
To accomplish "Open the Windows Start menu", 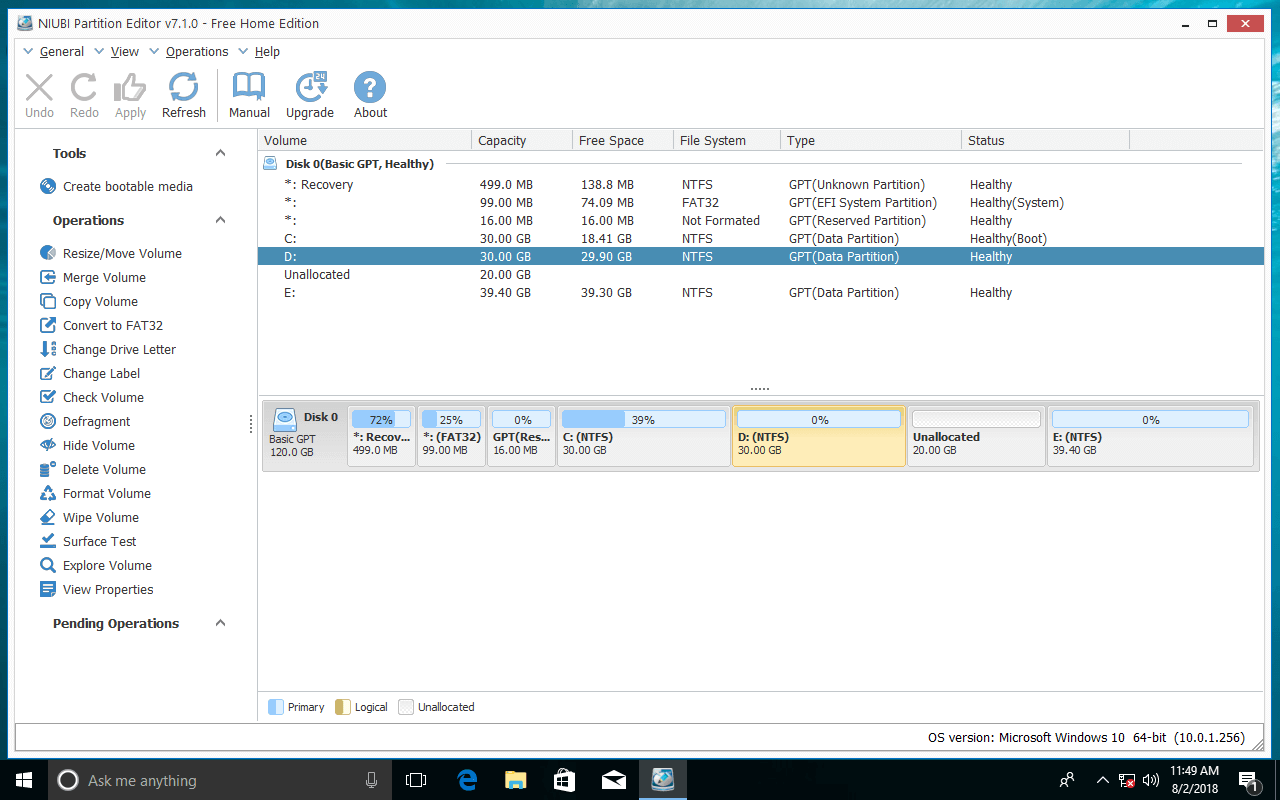I will point(23,780).
